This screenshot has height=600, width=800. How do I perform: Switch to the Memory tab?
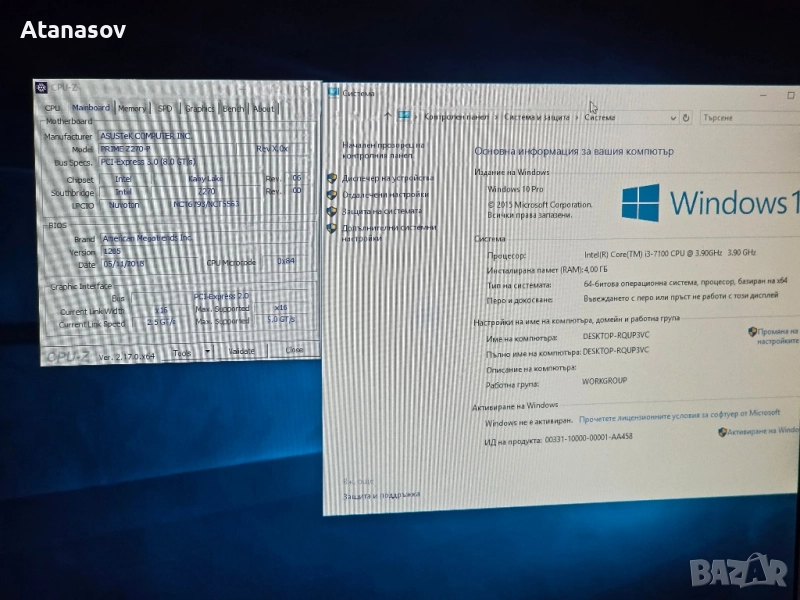tap(131, 108)
